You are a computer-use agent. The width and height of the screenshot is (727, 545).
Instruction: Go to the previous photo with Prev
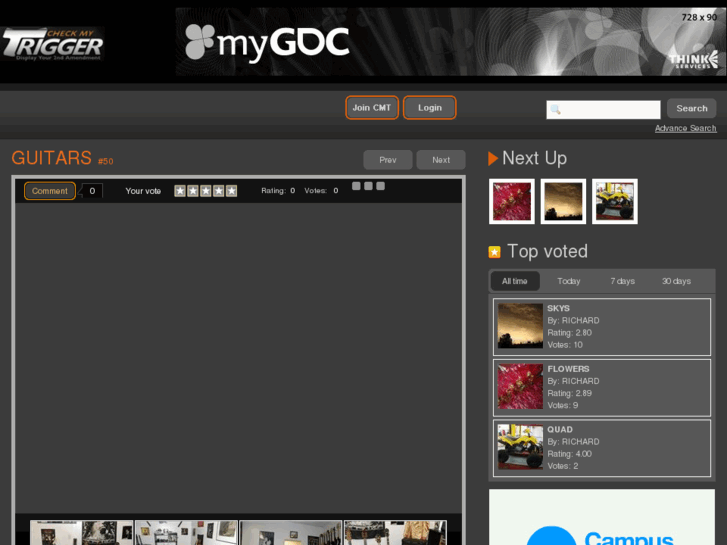388,160
